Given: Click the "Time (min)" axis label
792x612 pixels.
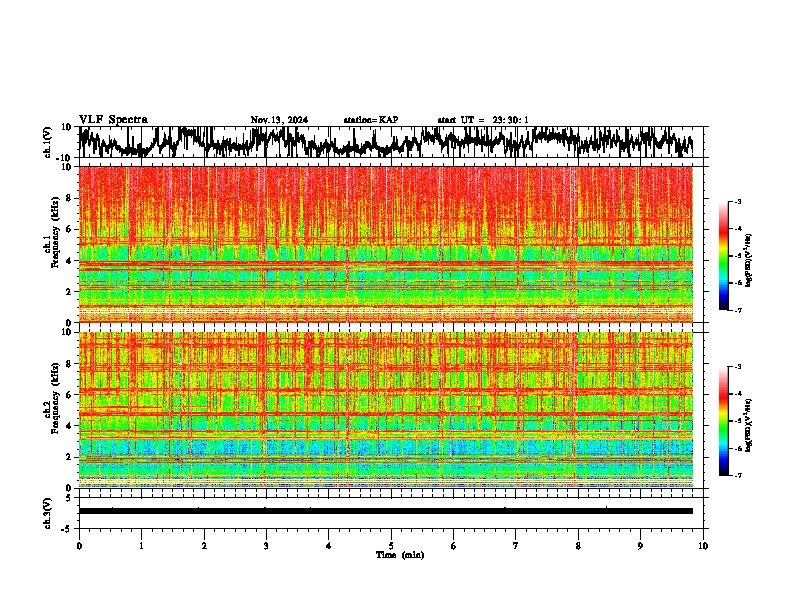Looking at the screenshot, I should 400,555.
